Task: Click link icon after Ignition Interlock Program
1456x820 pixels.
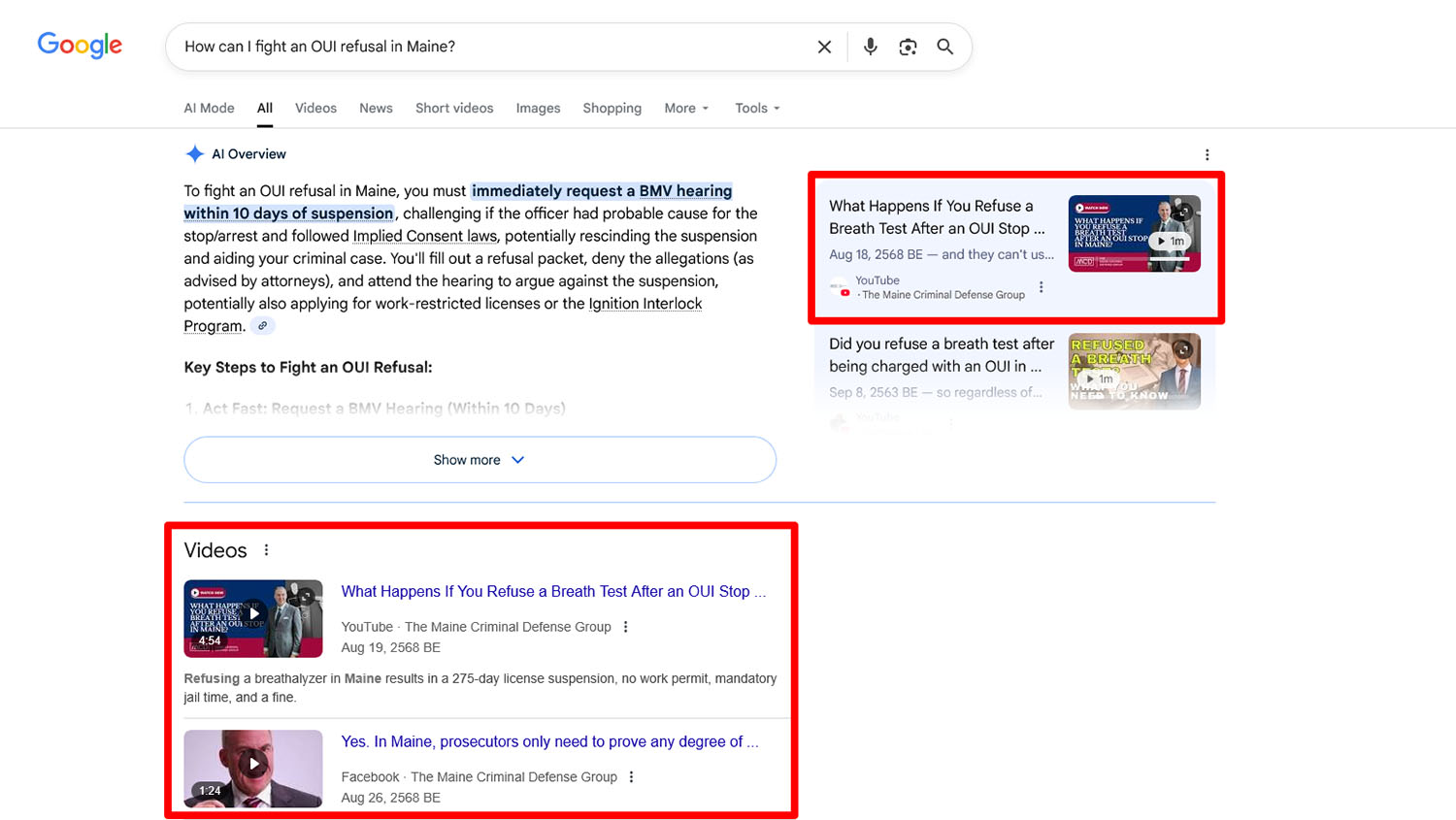Action: click(x=262, y=326)
